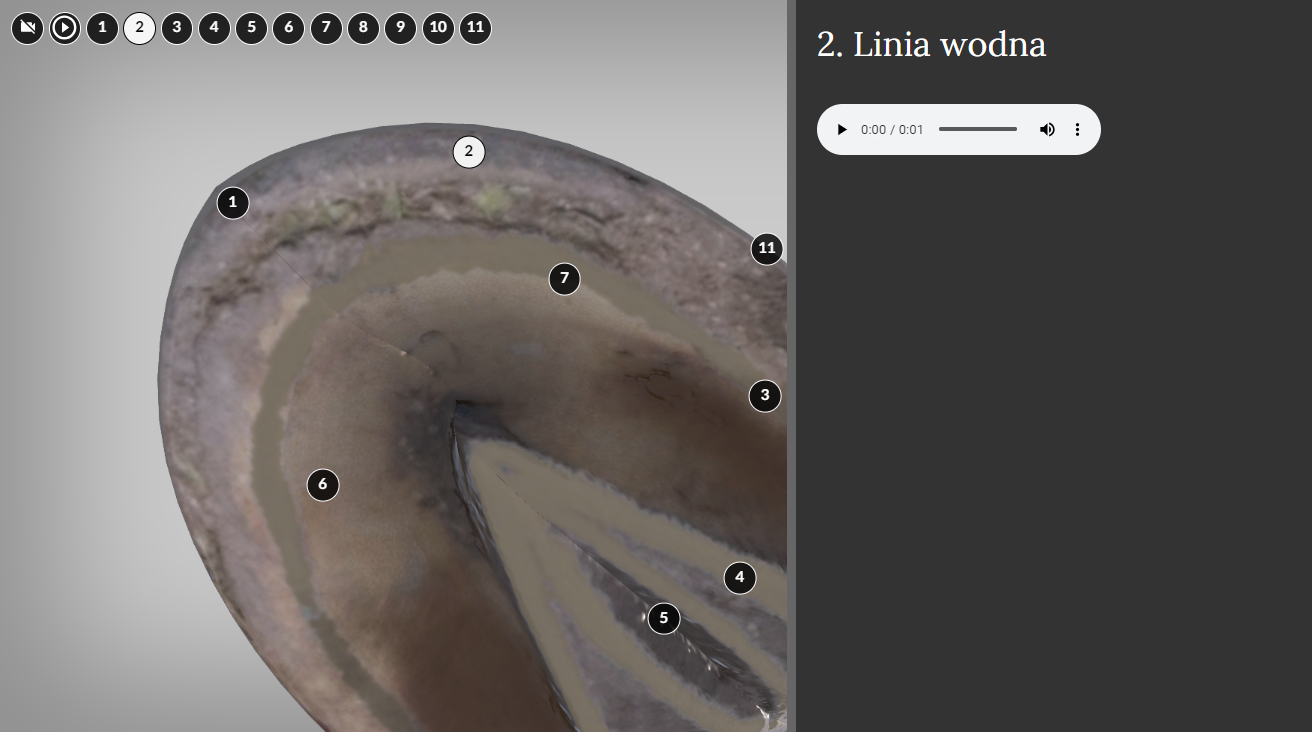Image resolution: width=1312 pixels, height=732 pixels.
Task: Toggle the camera-off icon in top toolbar
Action: (28, 28)
